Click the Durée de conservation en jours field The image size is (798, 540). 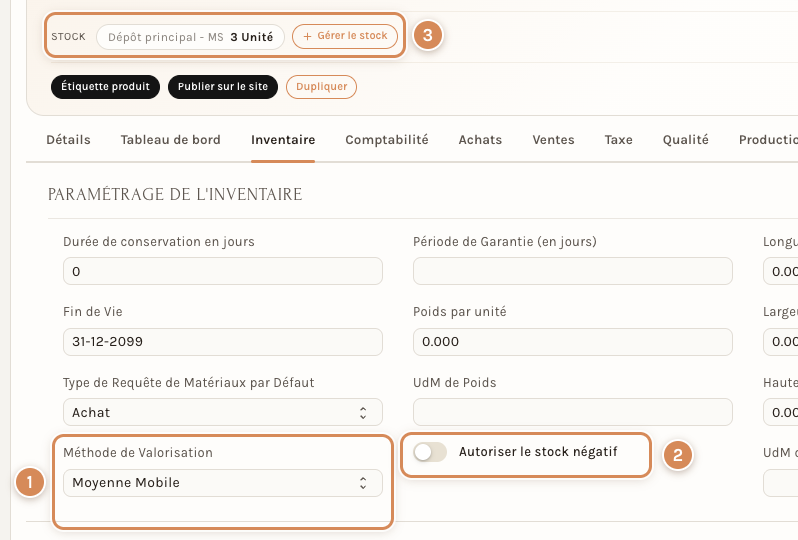coord(223,271)
